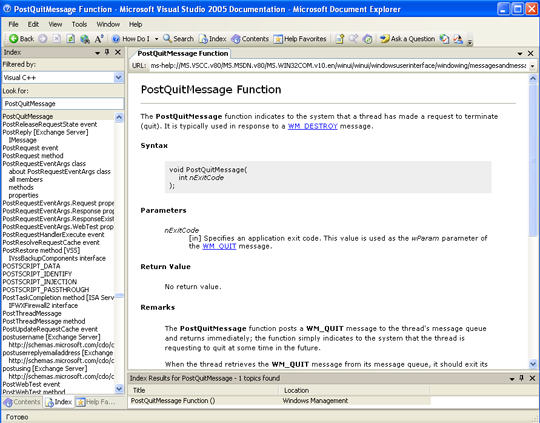Click index list scroll up arrow
540x423 pixels.
pyautogui.click(x=119, y=117)
